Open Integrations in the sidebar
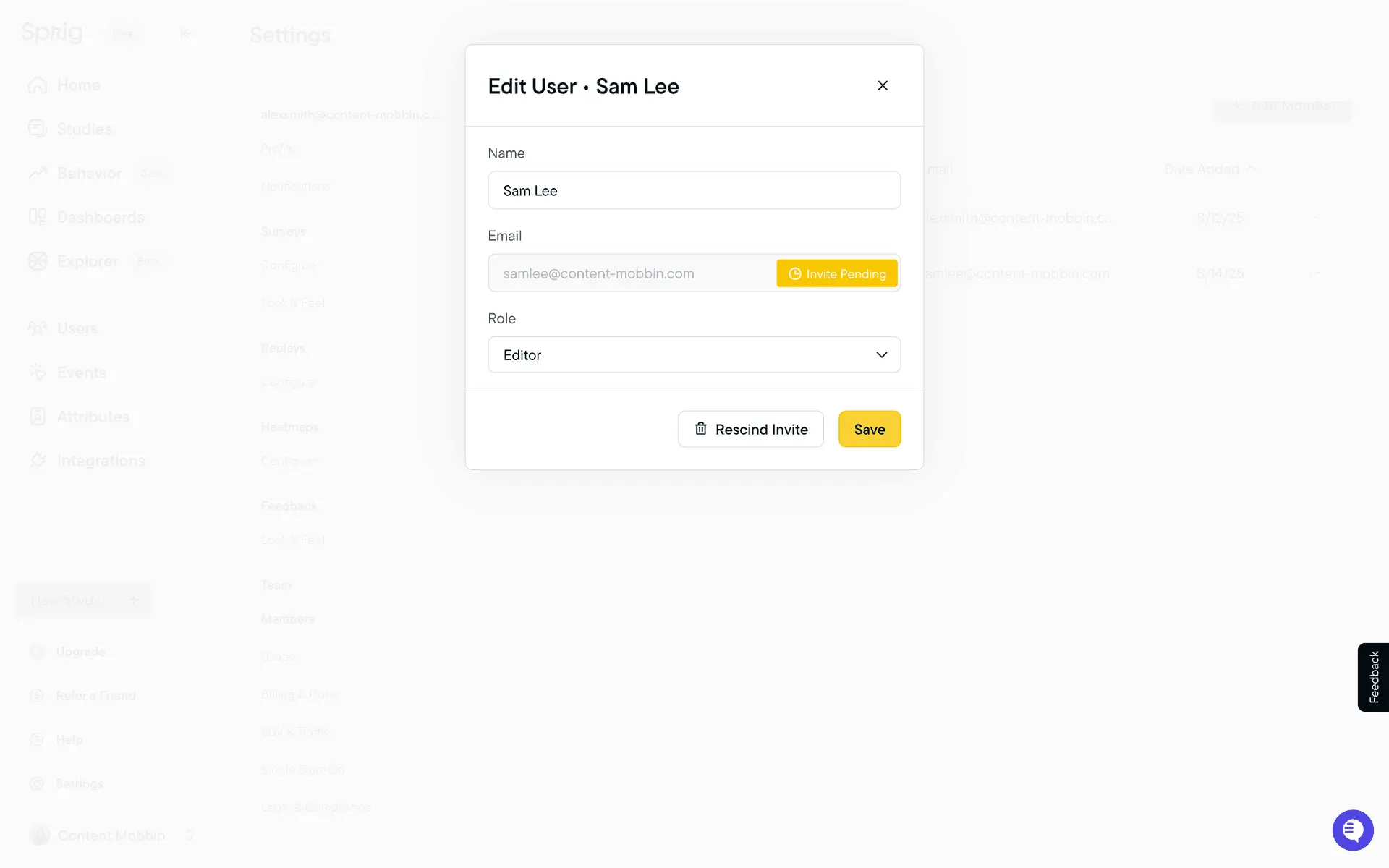 point(101,461)
